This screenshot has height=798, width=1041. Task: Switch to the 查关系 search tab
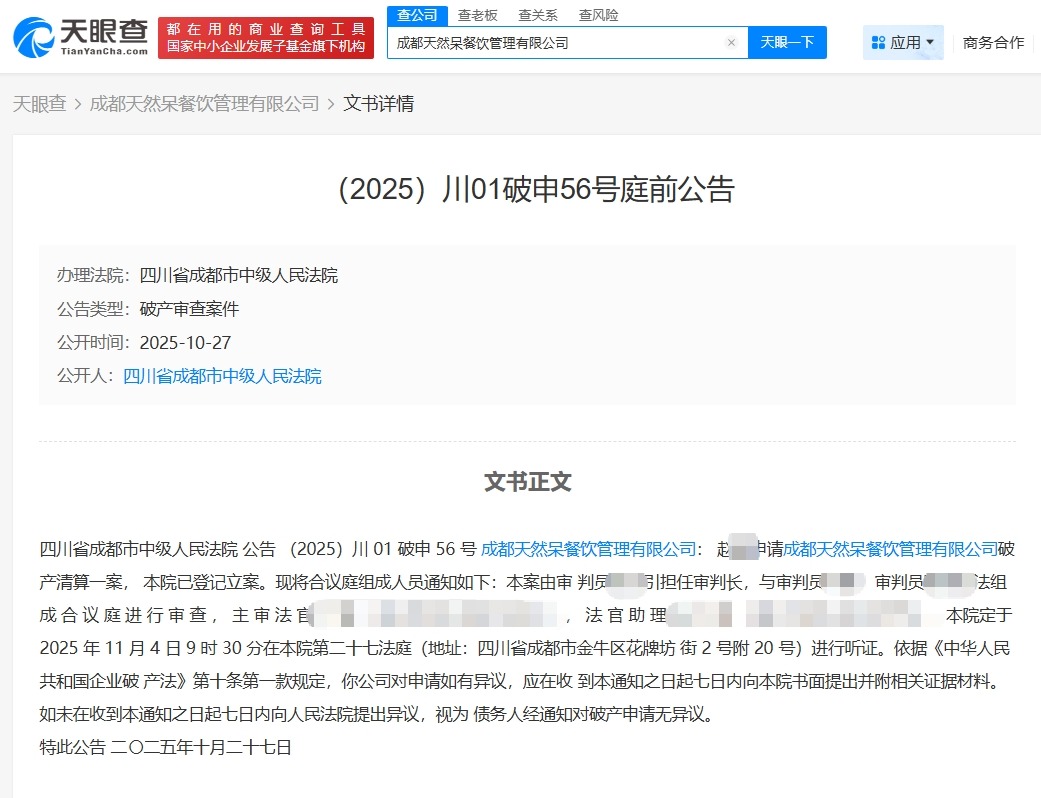(537, 15)
